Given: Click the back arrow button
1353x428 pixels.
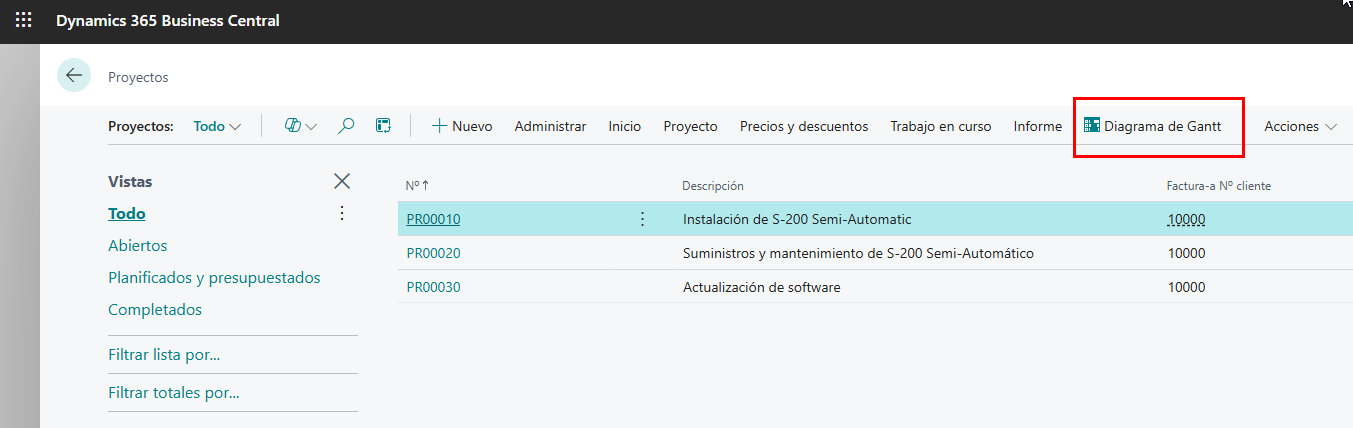Looking at the screenshot, I should (74, 76).
